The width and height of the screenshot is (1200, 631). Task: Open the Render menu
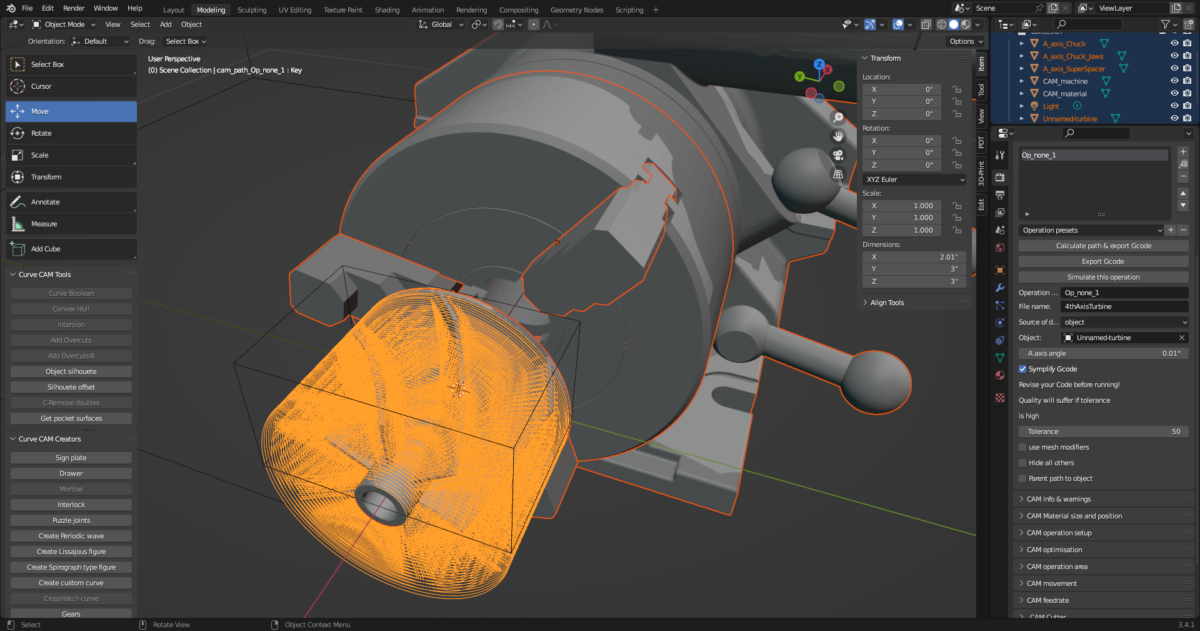(x=76, y=8)
